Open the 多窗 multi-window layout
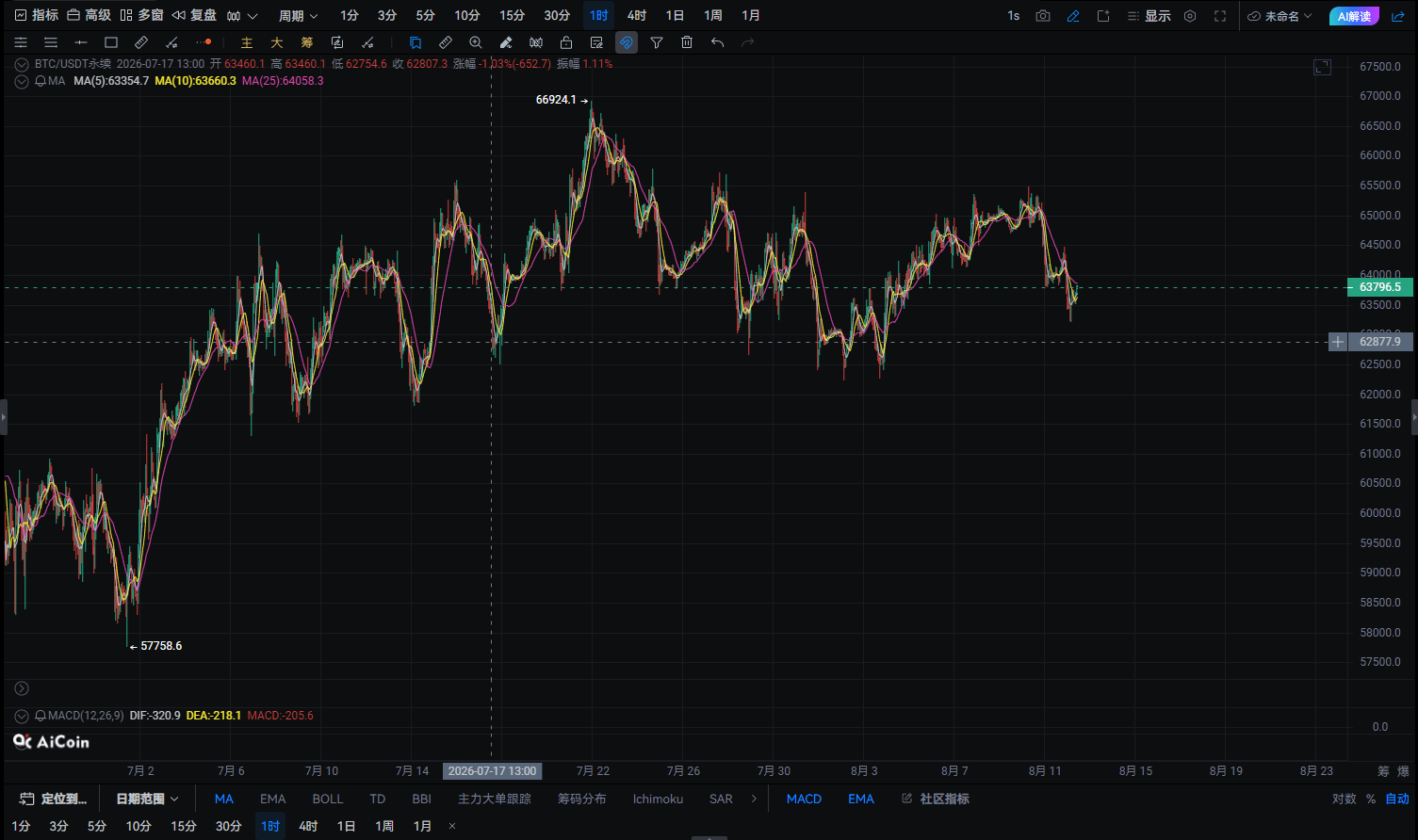The image size is (1418, 840). [141, 16]
